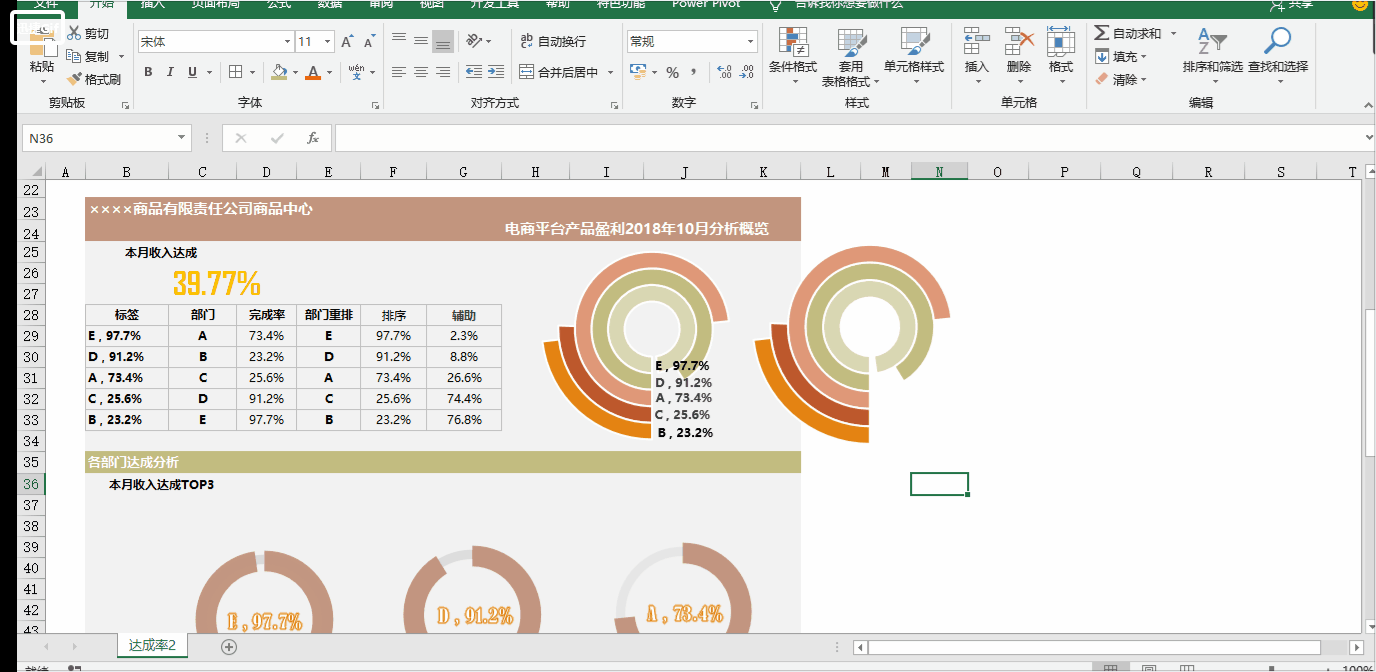Open the 插入 ribbon tab

[153, 4]
